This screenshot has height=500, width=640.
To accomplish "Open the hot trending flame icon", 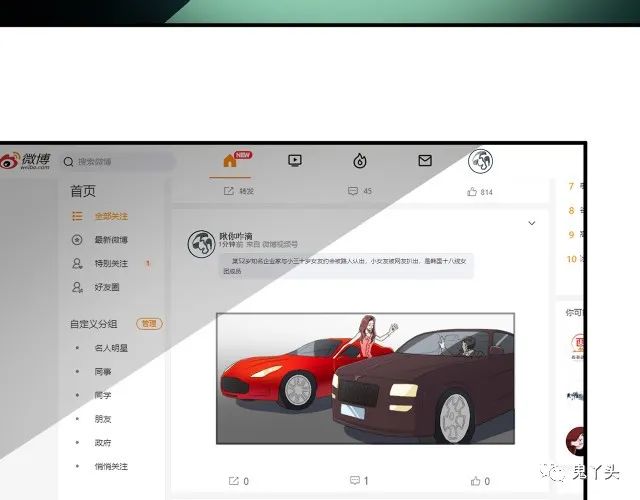I will pyautogui.click(x=360, y=160).
